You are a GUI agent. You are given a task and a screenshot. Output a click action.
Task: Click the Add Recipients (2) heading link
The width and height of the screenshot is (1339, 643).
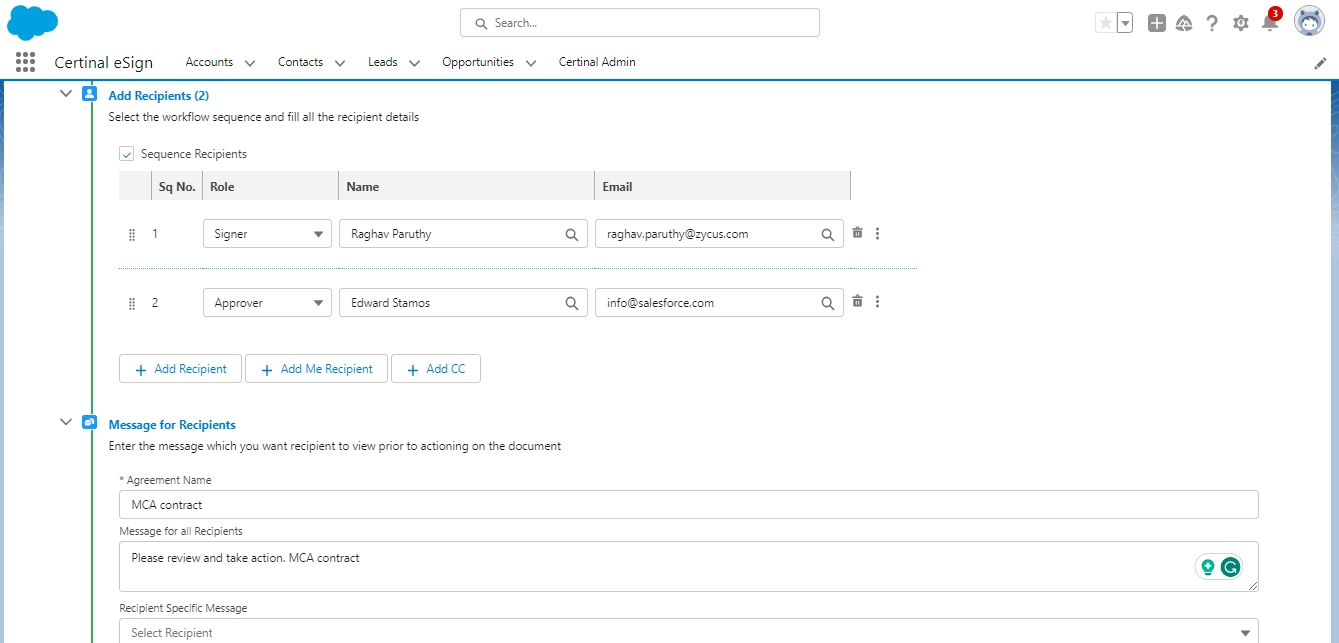click(158, 96)
